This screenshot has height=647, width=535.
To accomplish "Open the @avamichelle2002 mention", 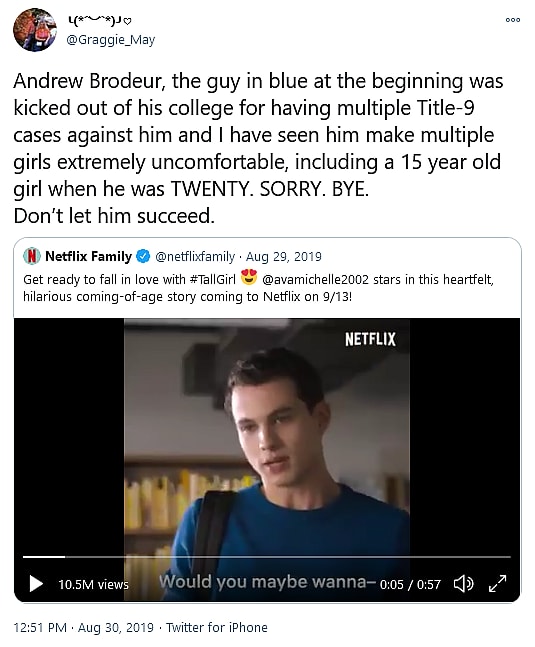I will pyautogui.click(x=315, y=279).
